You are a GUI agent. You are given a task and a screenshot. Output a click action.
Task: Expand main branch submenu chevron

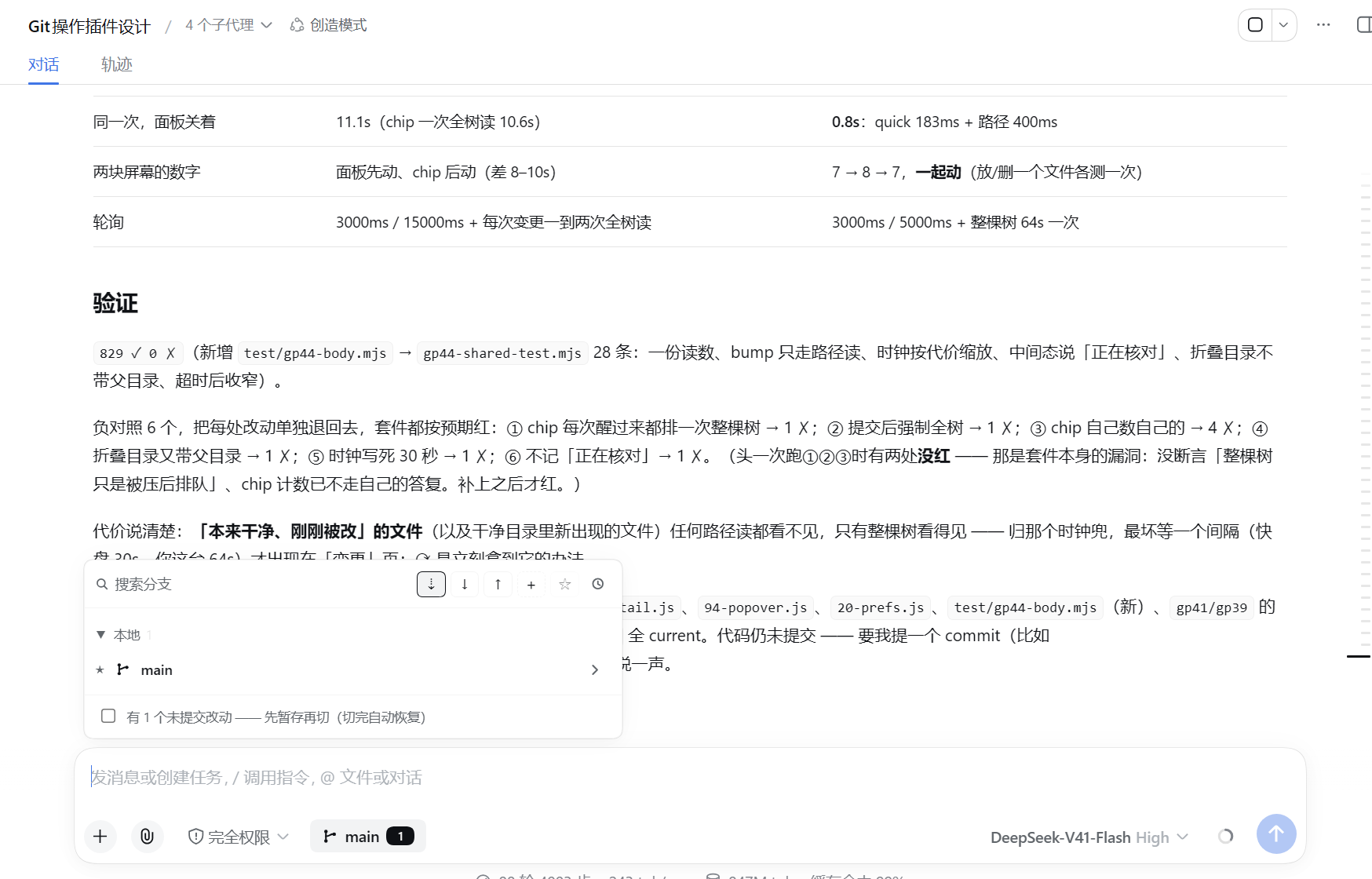595,669
